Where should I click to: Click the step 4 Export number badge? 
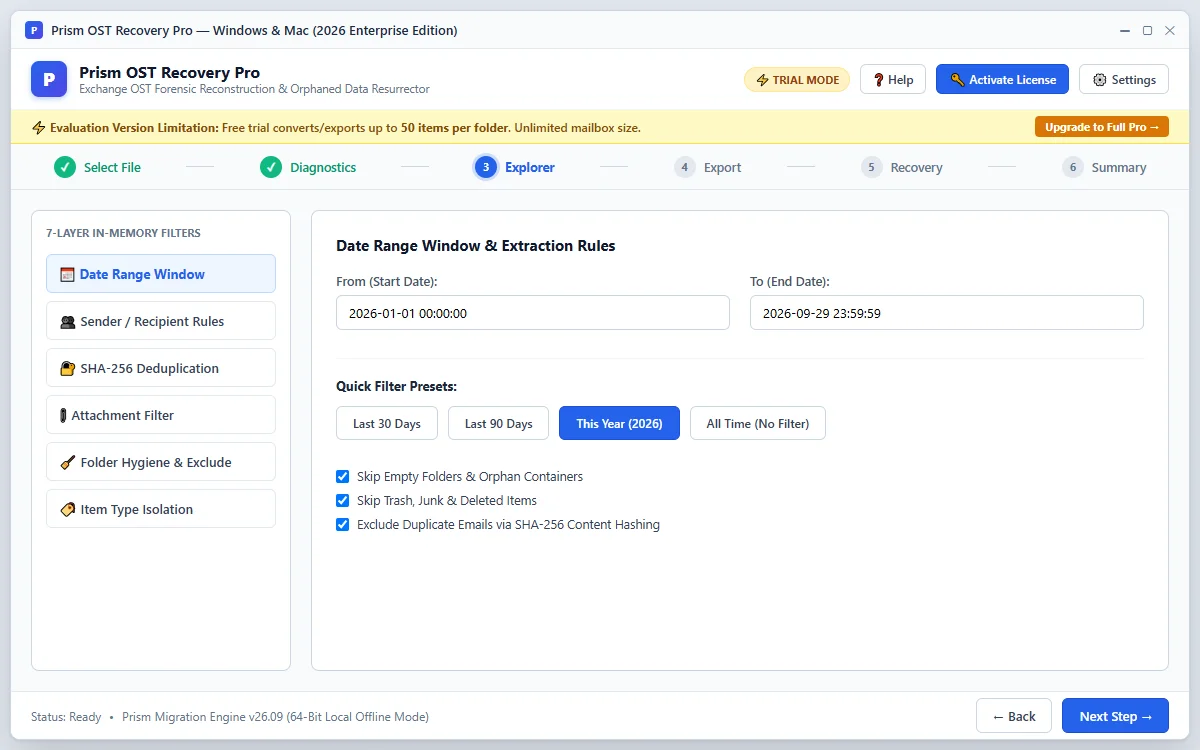pyautogui.click(x=685, y=167)
